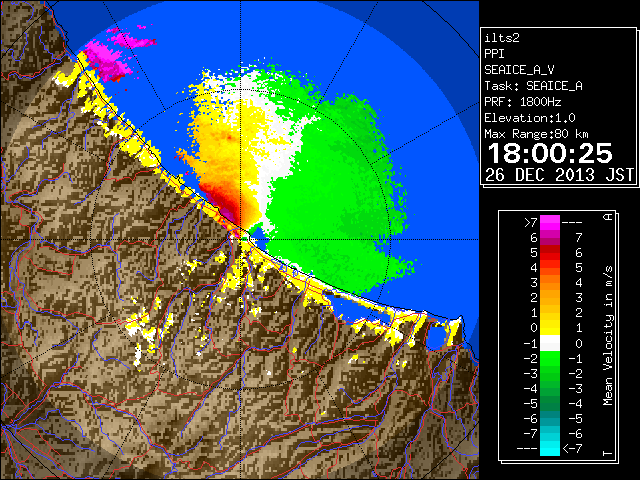Click the white zero-velocity legend swatch
640x480 pixels.
click(x=550, y=343)
